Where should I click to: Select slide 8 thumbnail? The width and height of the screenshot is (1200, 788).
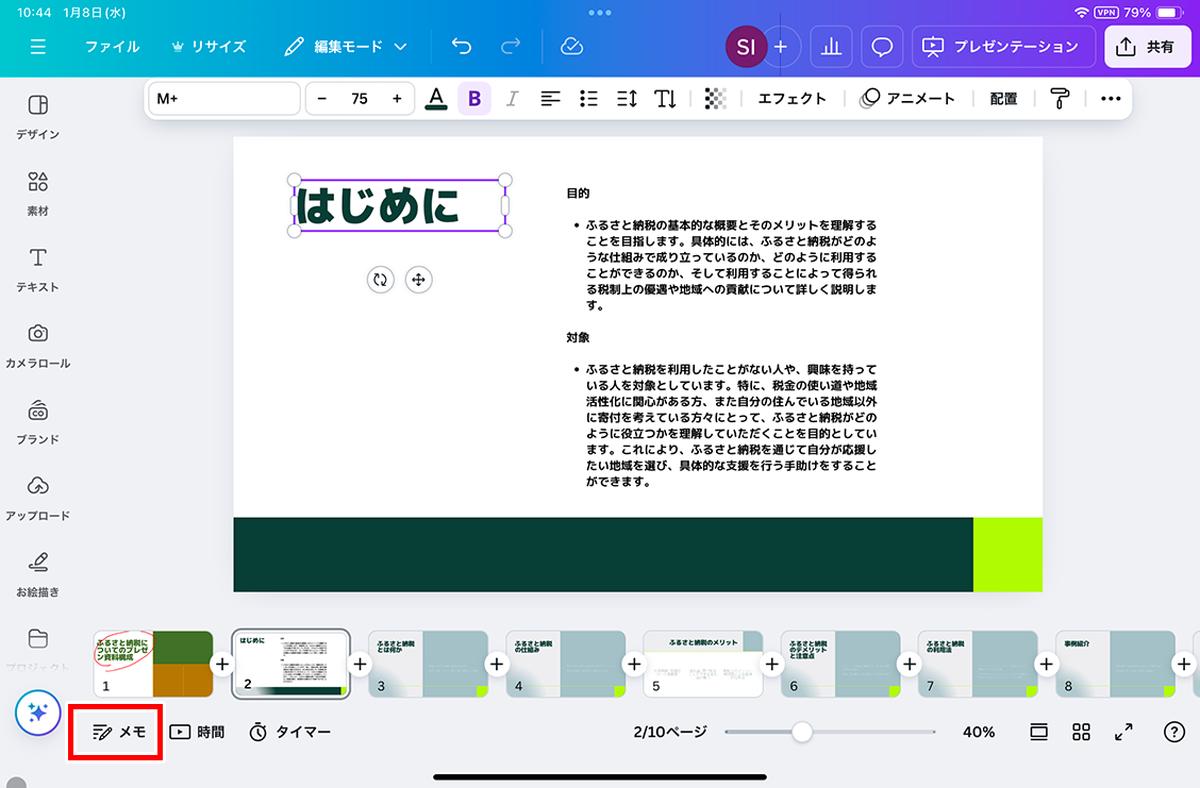[x=1115, y=664]
